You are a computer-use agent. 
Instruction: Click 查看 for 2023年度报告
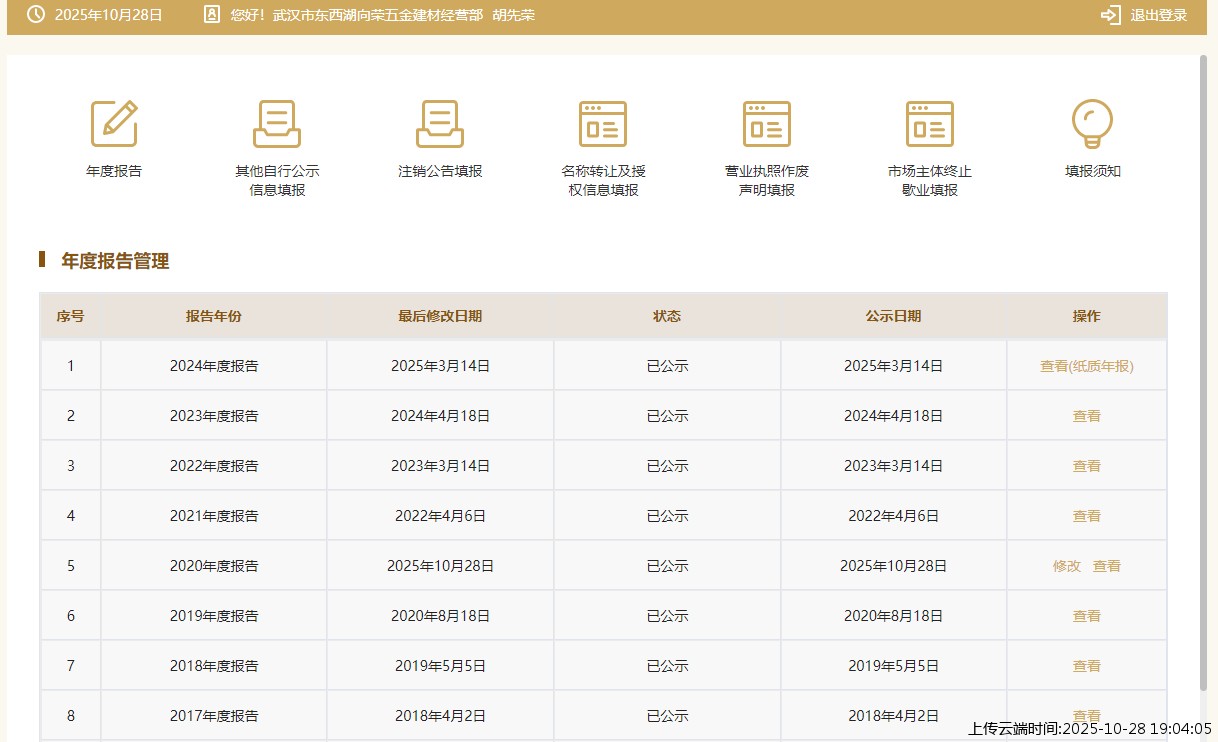(x=1086, y=416)
